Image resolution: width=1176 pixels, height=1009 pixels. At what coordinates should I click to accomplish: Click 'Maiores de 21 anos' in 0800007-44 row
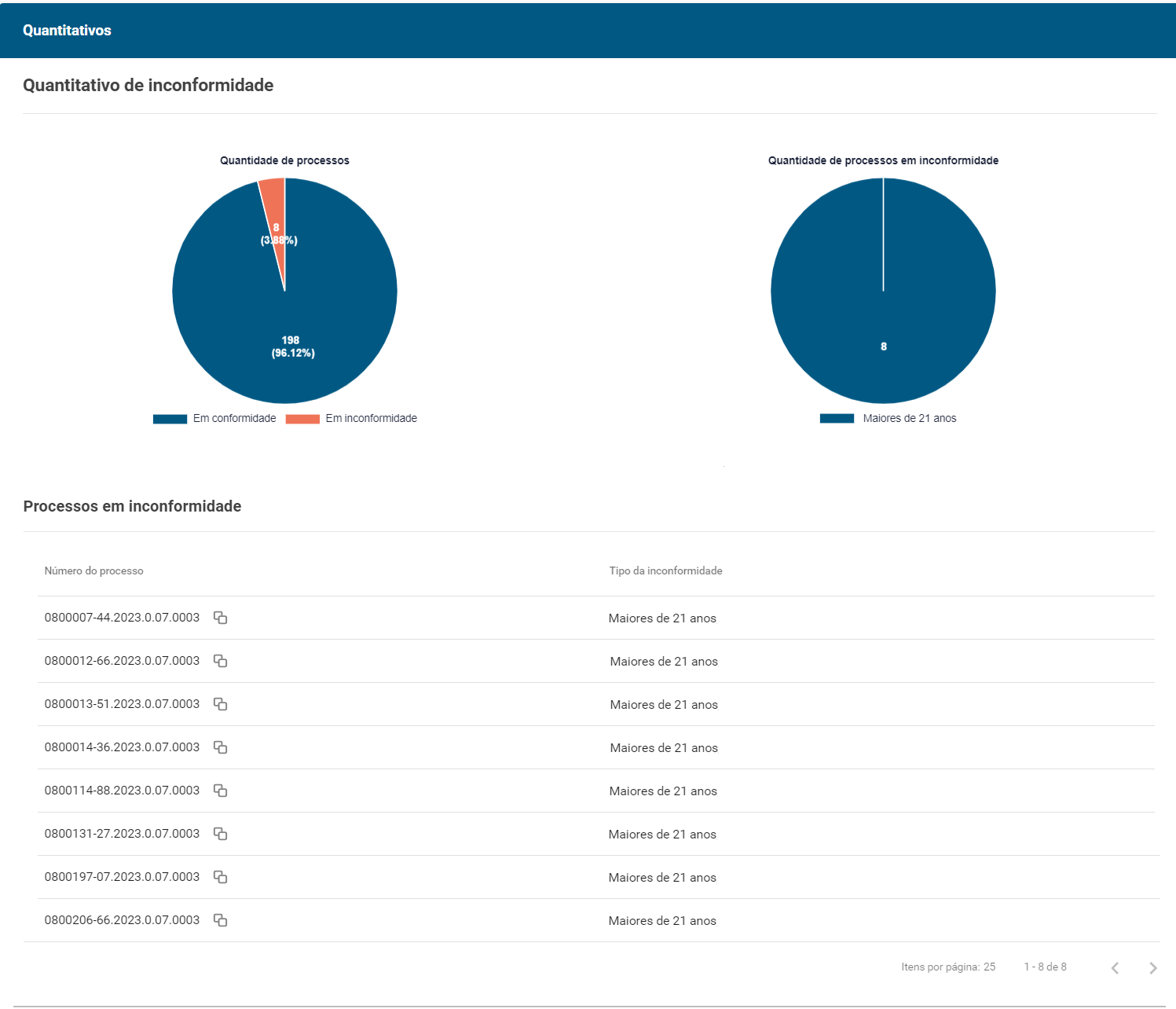point(662,618)
